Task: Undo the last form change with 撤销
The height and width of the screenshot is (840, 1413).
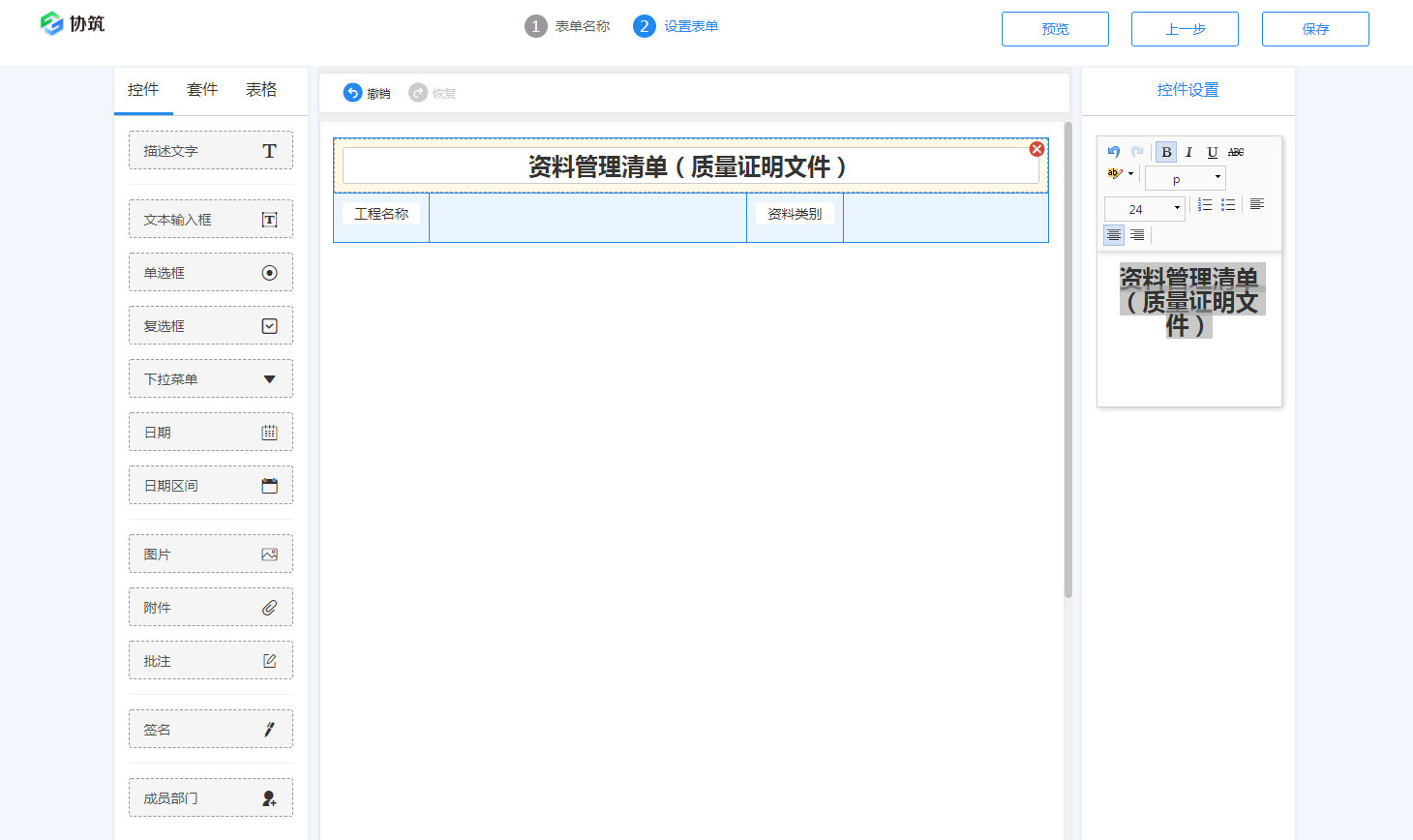Action: tap(367, 92)
